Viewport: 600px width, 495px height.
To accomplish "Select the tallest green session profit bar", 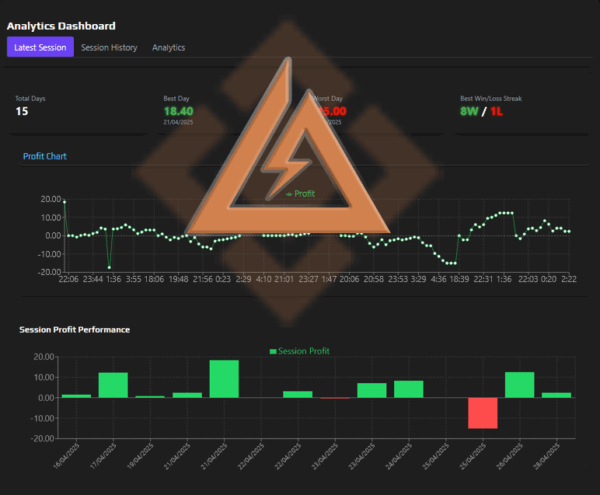I will click(x=224, y=379).
